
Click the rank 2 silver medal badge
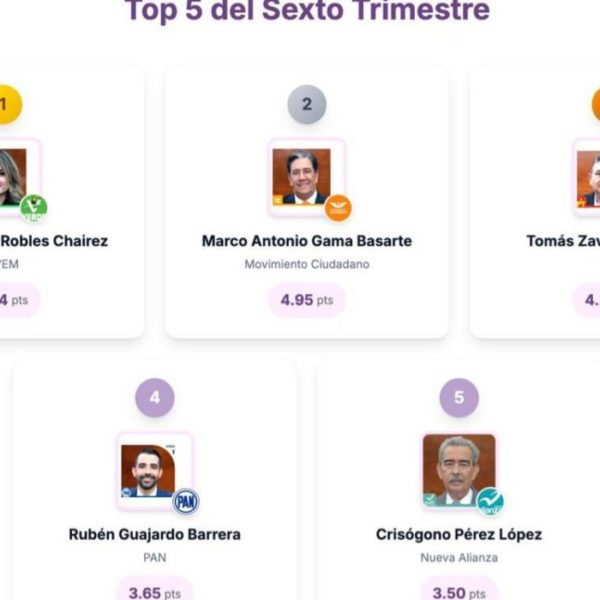coord(307,104)
